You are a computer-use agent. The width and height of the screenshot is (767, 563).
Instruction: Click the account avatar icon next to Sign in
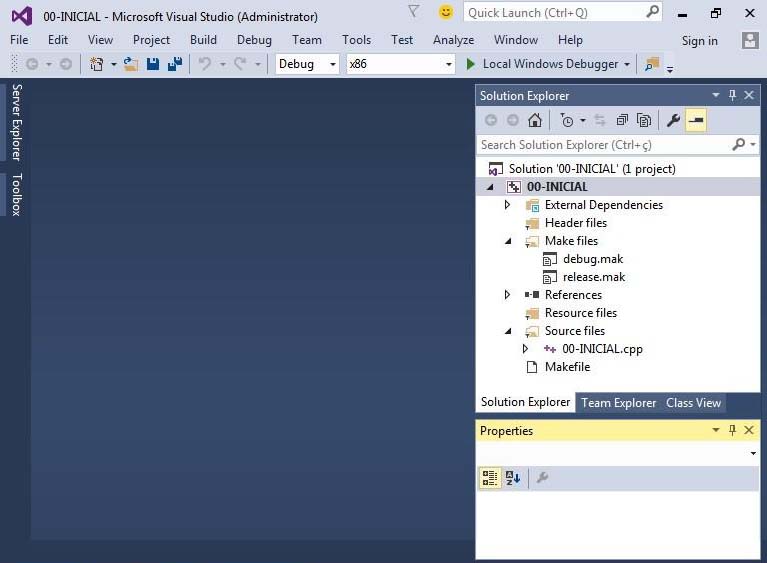tap(750, 40)
